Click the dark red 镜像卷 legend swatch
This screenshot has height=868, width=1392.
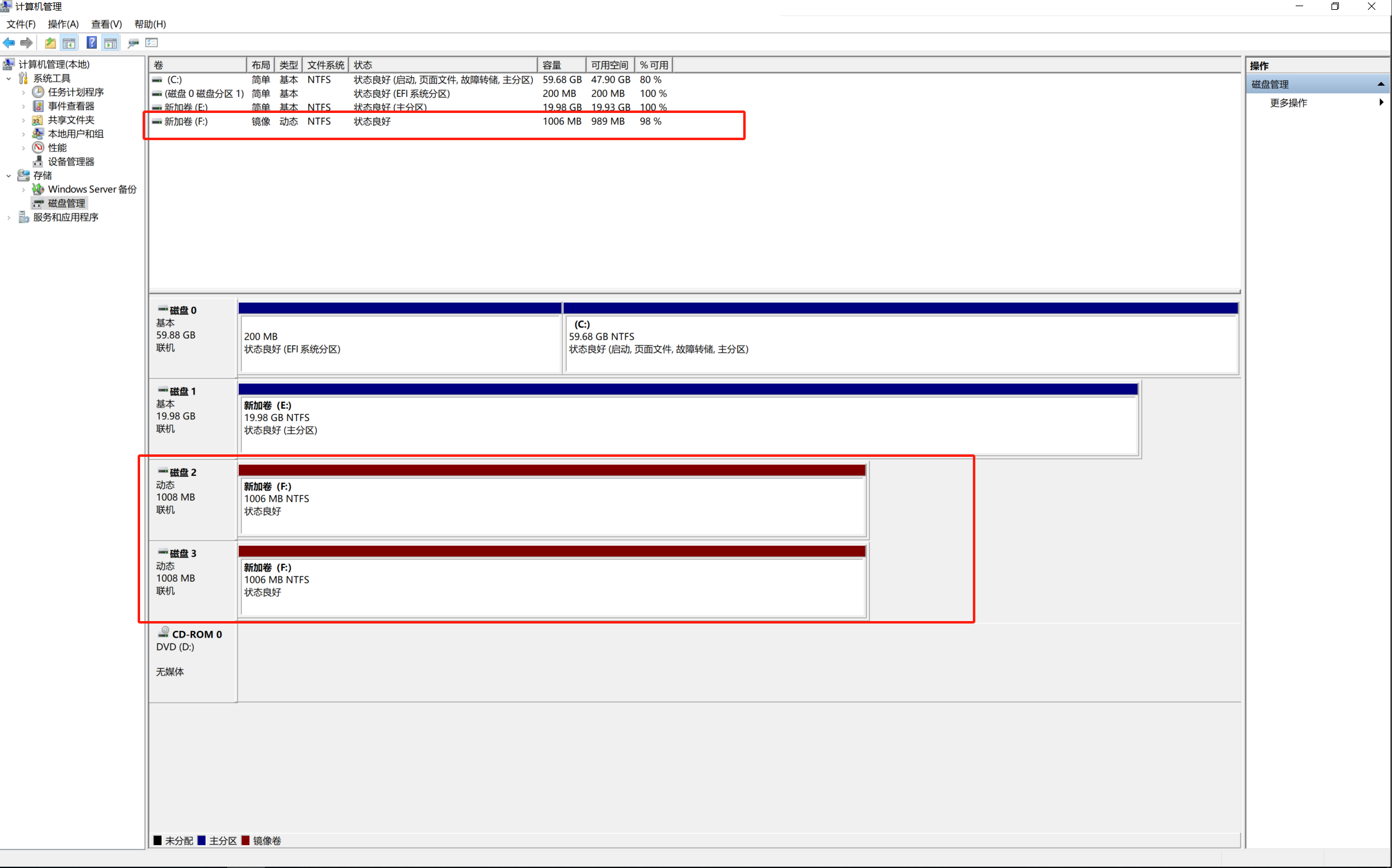click(x=246, y=840)
